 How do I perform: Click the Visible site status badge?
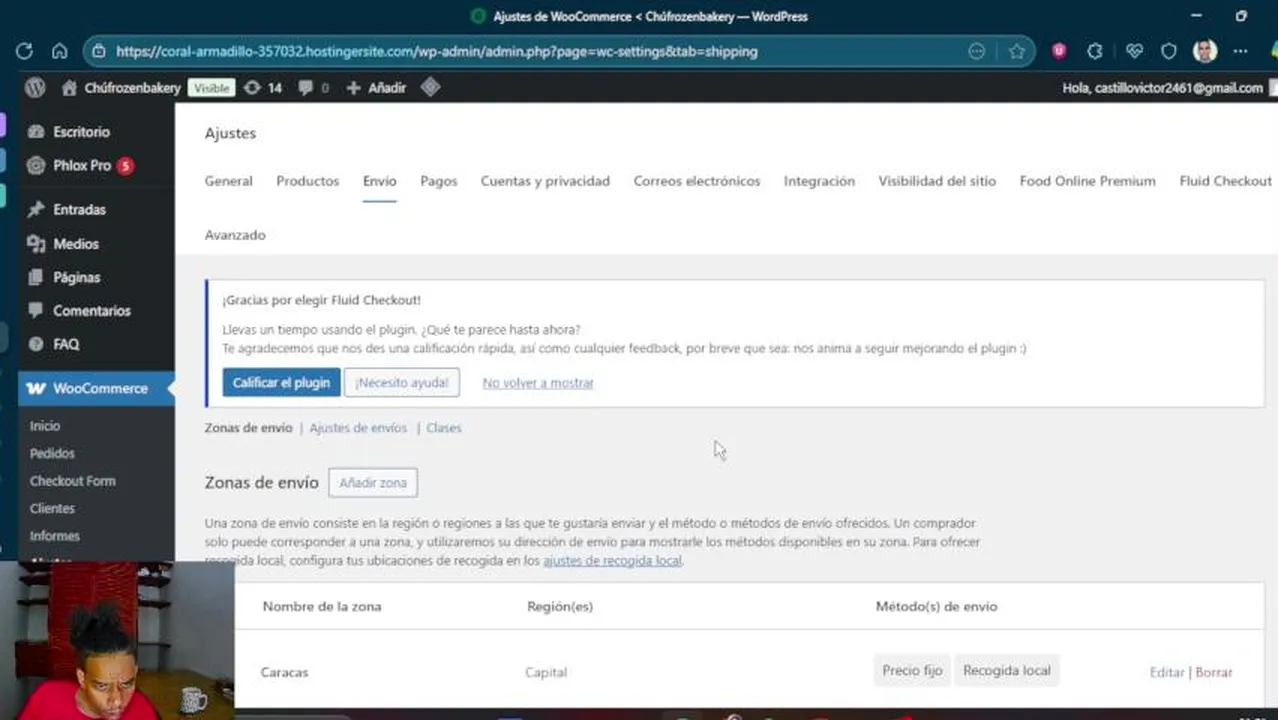pos(211,88)
